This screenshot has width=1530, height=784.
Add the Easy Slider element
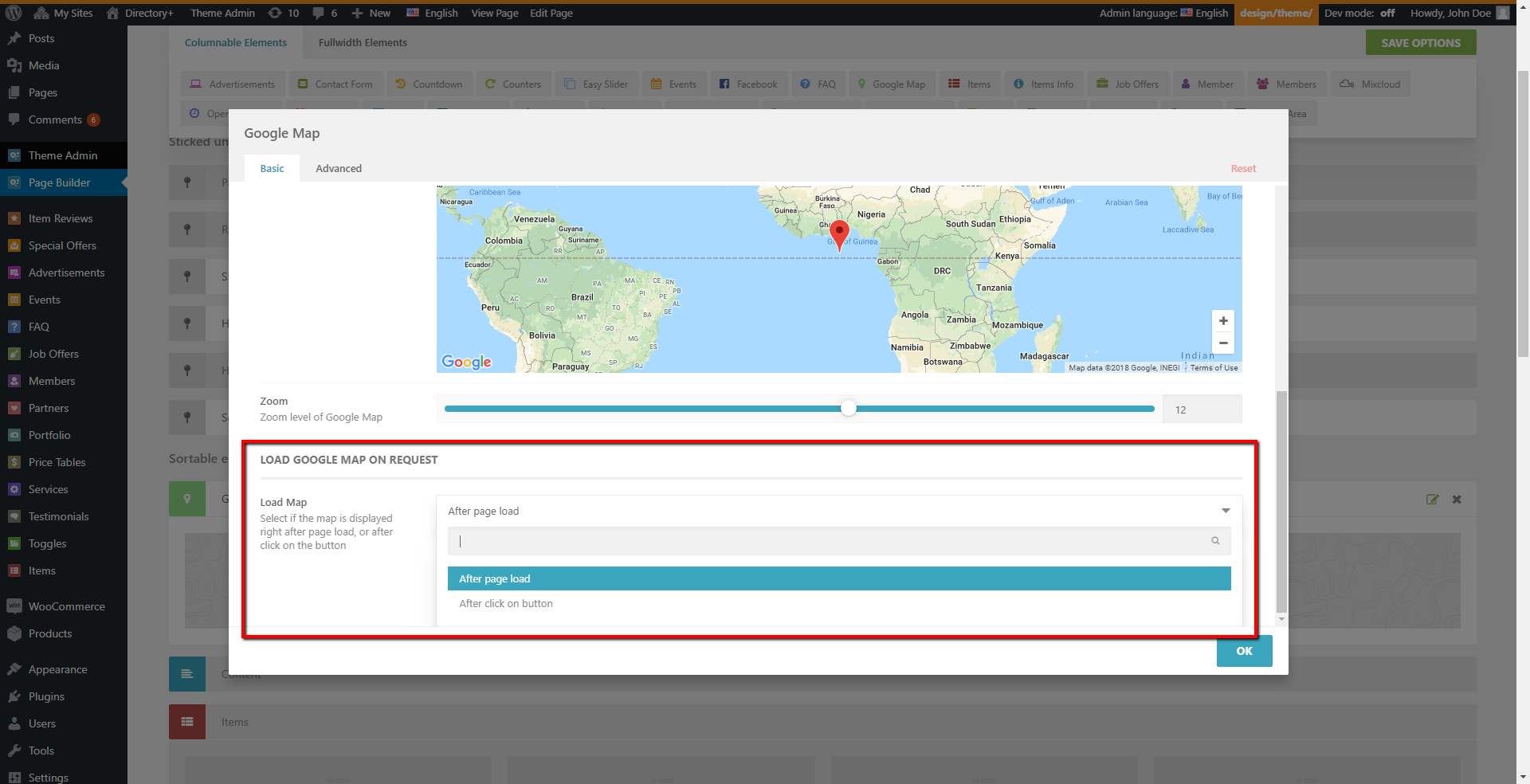596,84
